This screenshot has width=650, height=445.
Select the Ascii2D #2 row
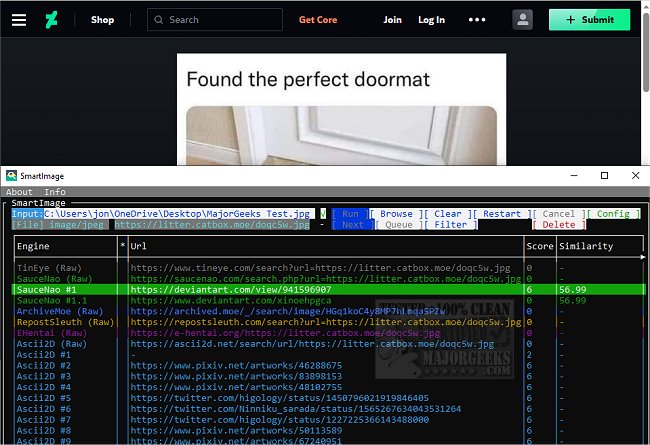coord(328,365)
